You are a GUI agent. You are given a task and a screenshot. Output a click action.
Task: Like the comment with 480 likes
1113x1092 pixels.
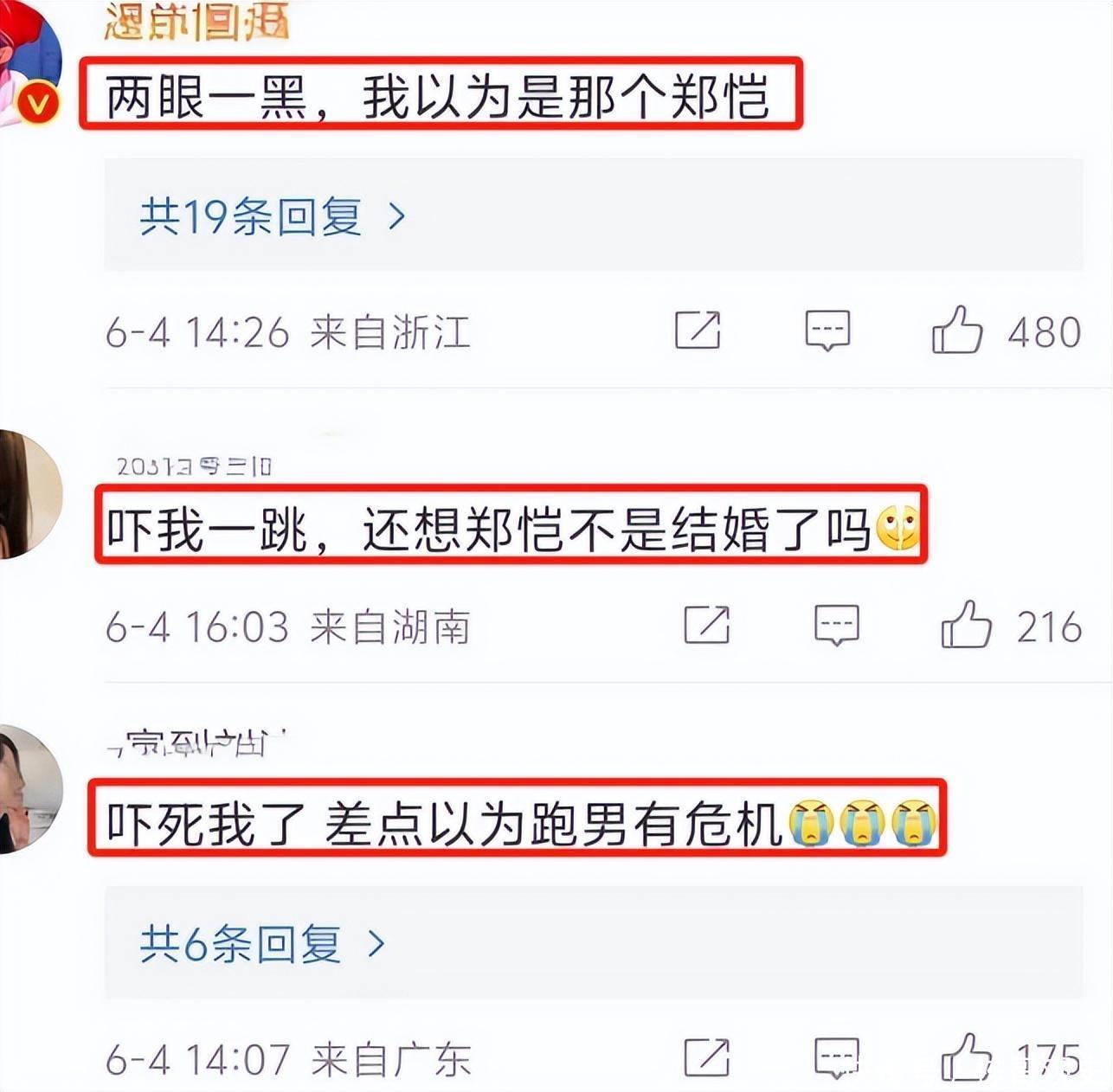click(956, 330)
